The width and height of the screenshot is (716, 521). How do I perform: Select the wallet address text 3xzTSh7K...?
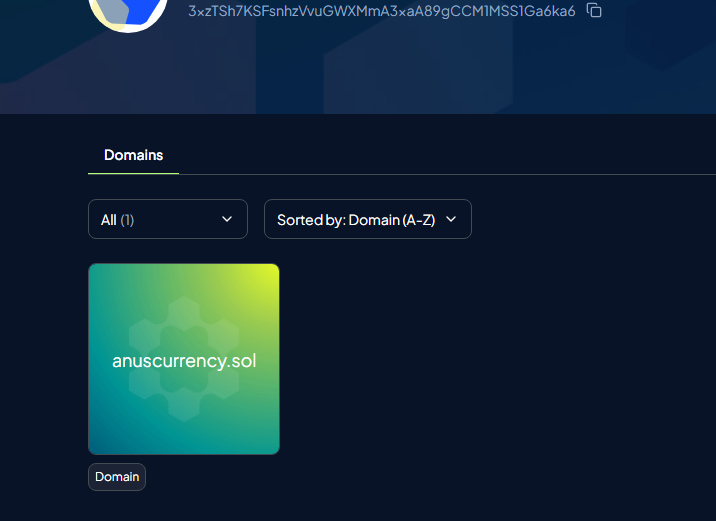tap(382, 11)
